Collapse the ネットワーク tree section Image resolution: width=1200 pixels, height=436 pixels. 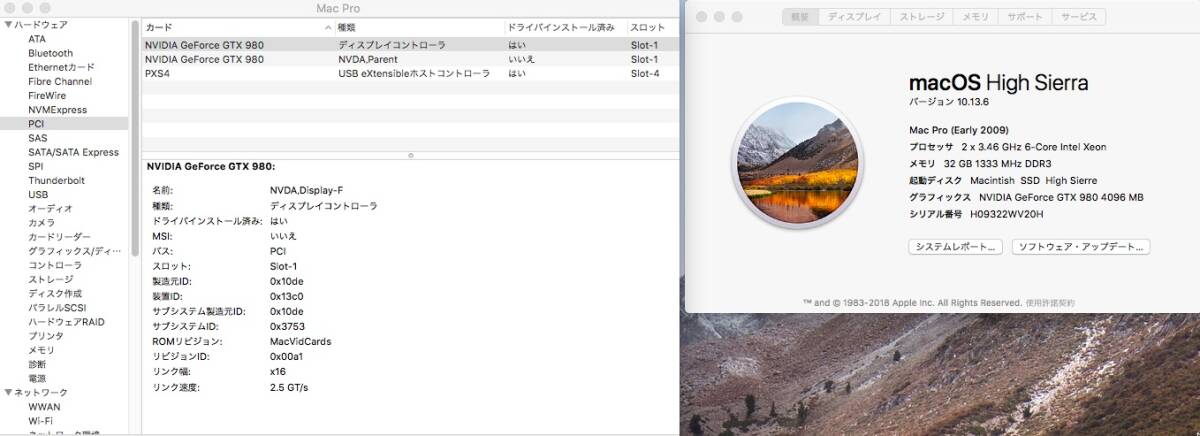tap(8, 393)
